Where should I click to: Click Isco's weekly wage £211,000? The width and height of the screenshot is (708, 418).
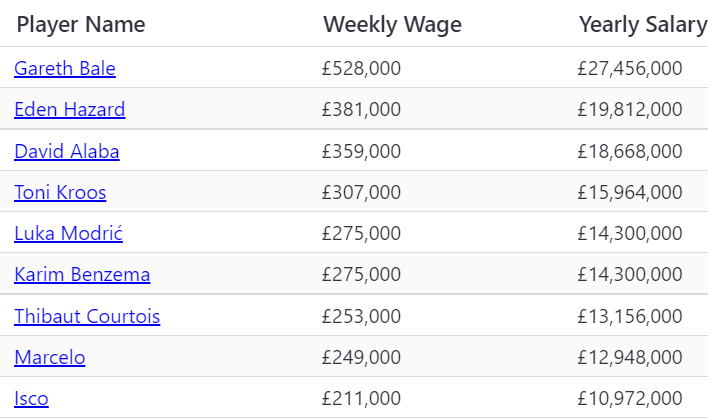pos(361,398)
